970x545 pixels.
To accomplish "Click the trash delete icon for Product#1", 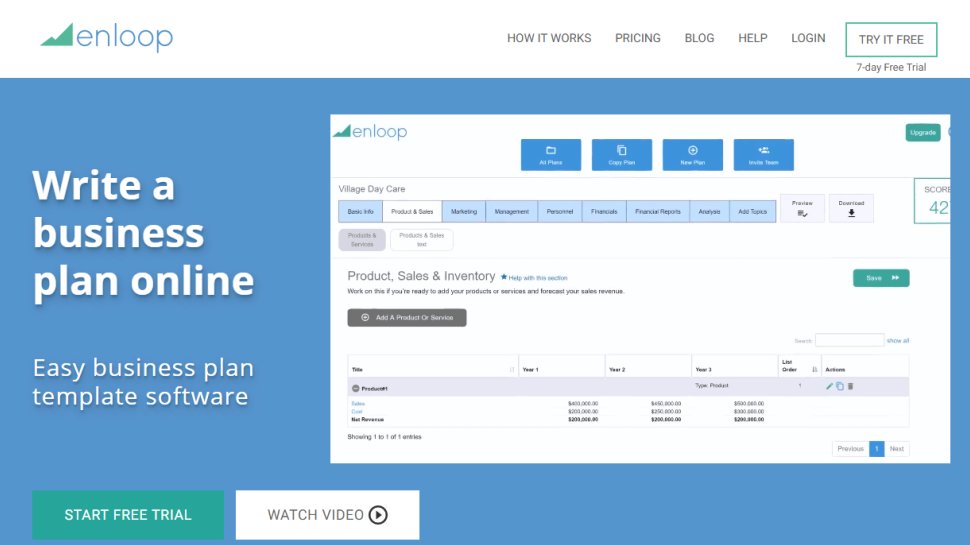I will coord(850,386).
